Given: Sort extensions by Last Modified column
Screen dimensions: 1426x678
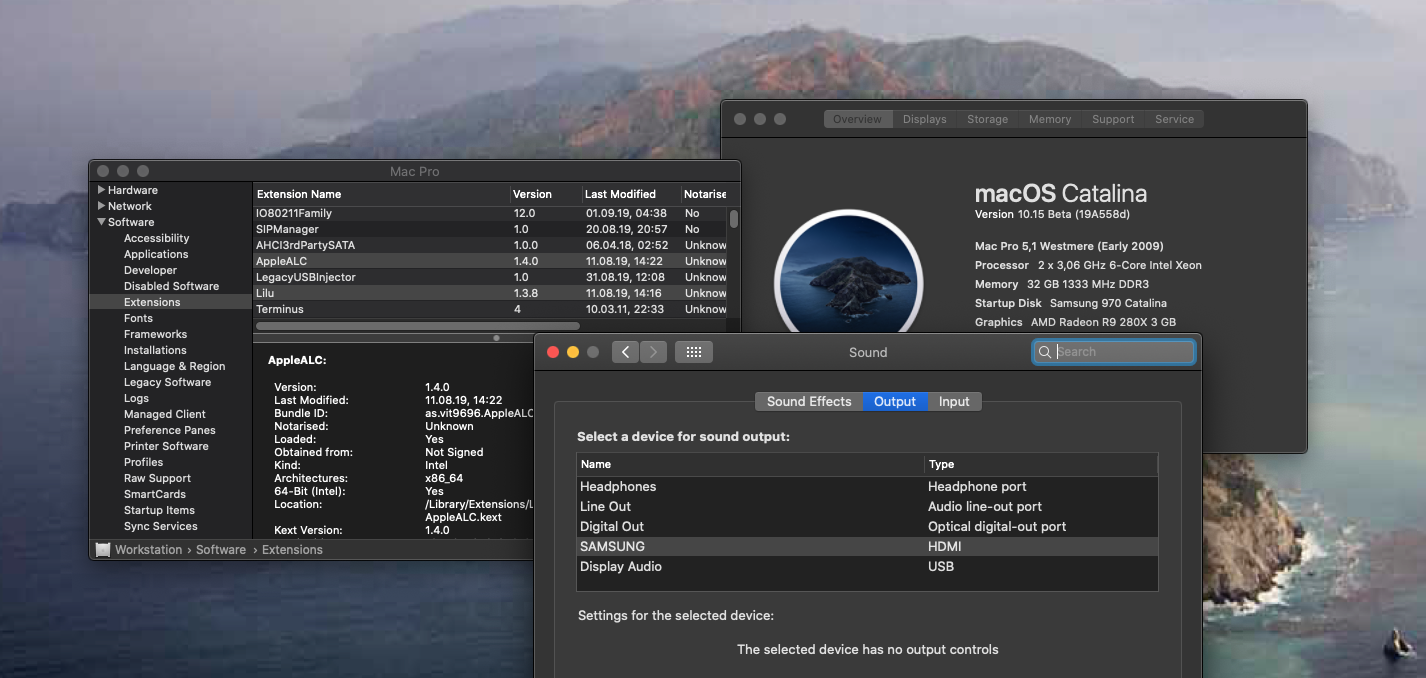Looking at the screenshot, I should tap(630, 194).
